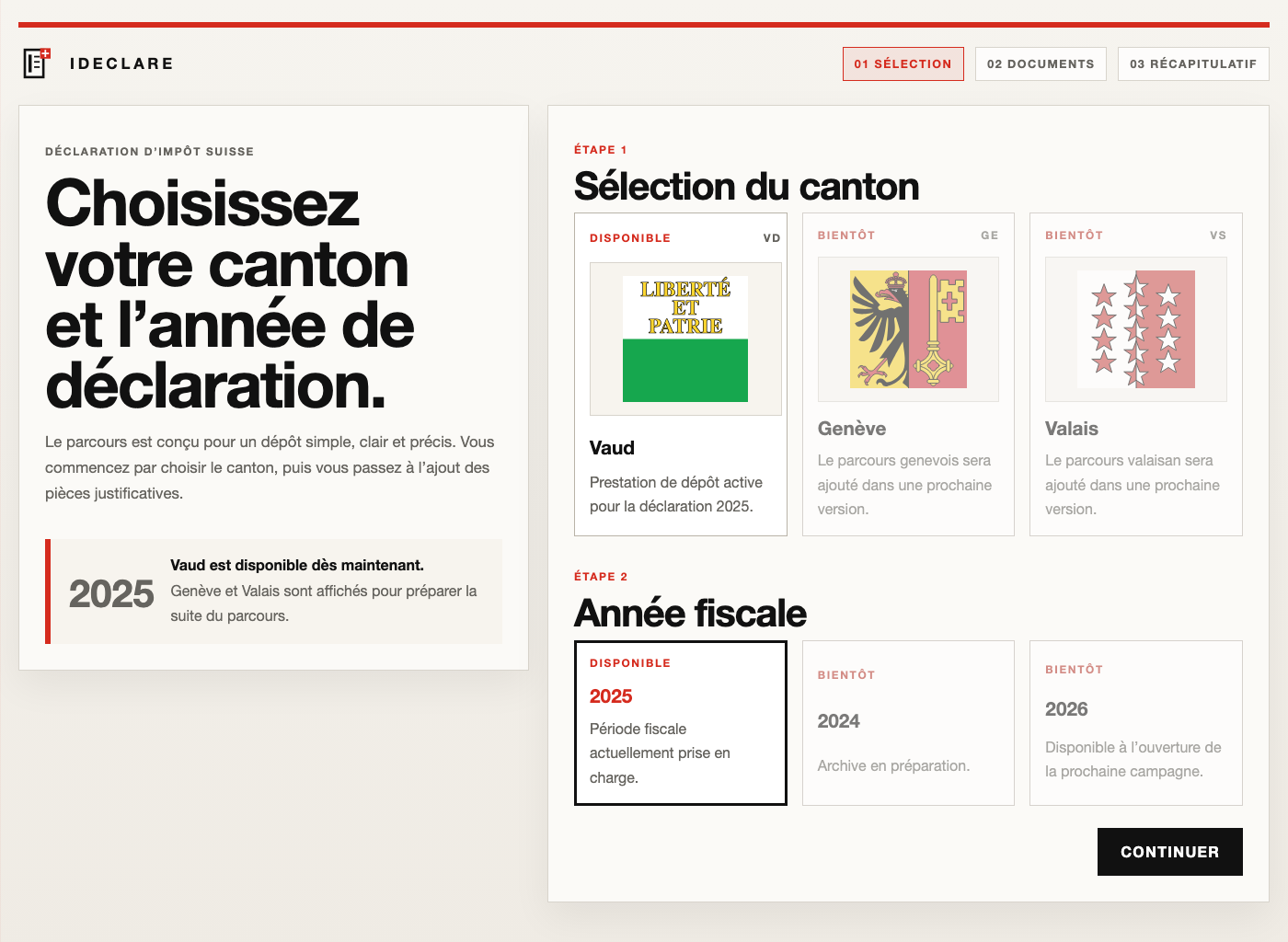This screenshot has width=1288, height=942.
Task: Click the Valais flag with stars
Action: [x=1135, y=328]
